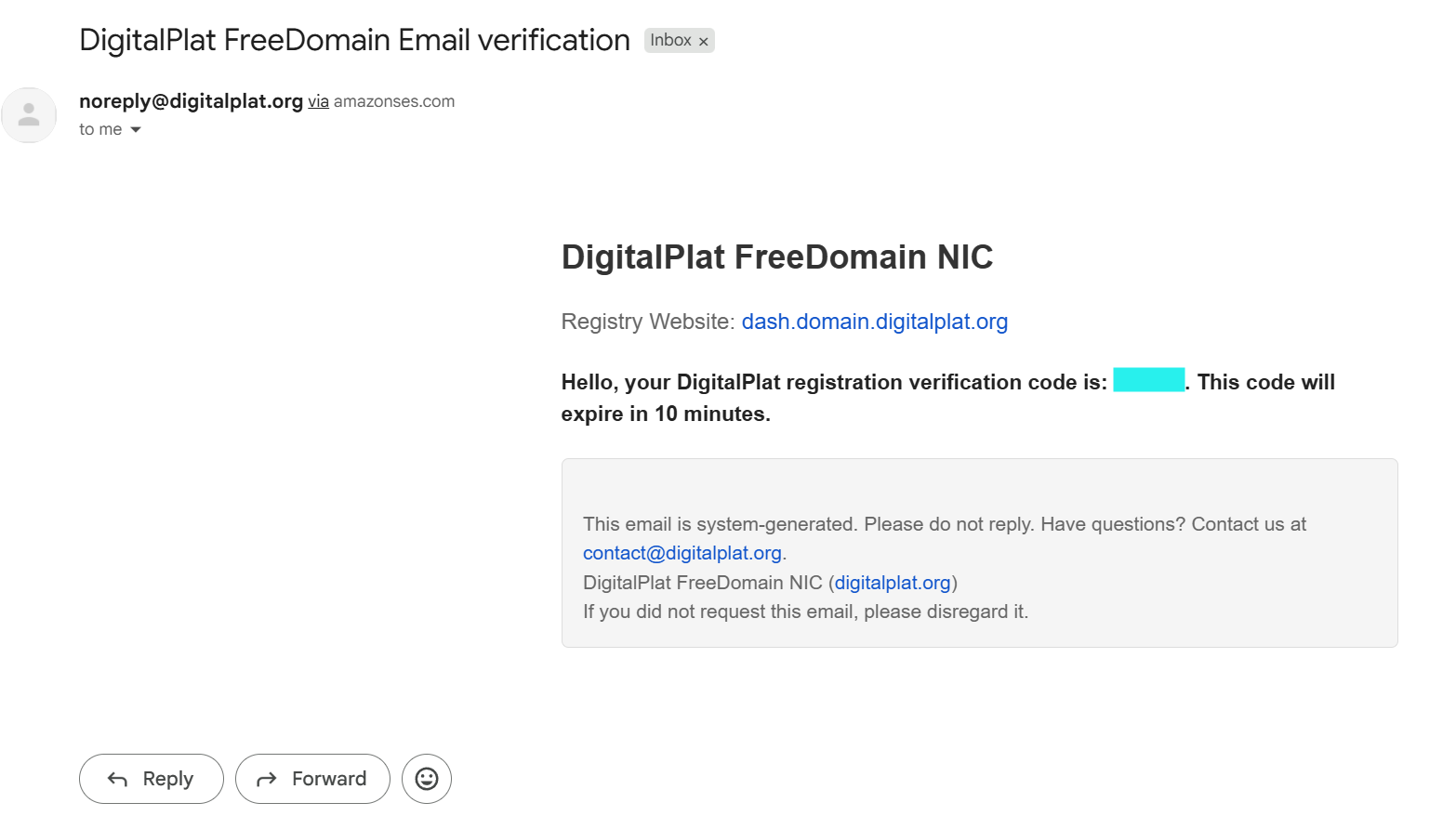Click the noreply@digitalplat.org sender name

(192, 101)
